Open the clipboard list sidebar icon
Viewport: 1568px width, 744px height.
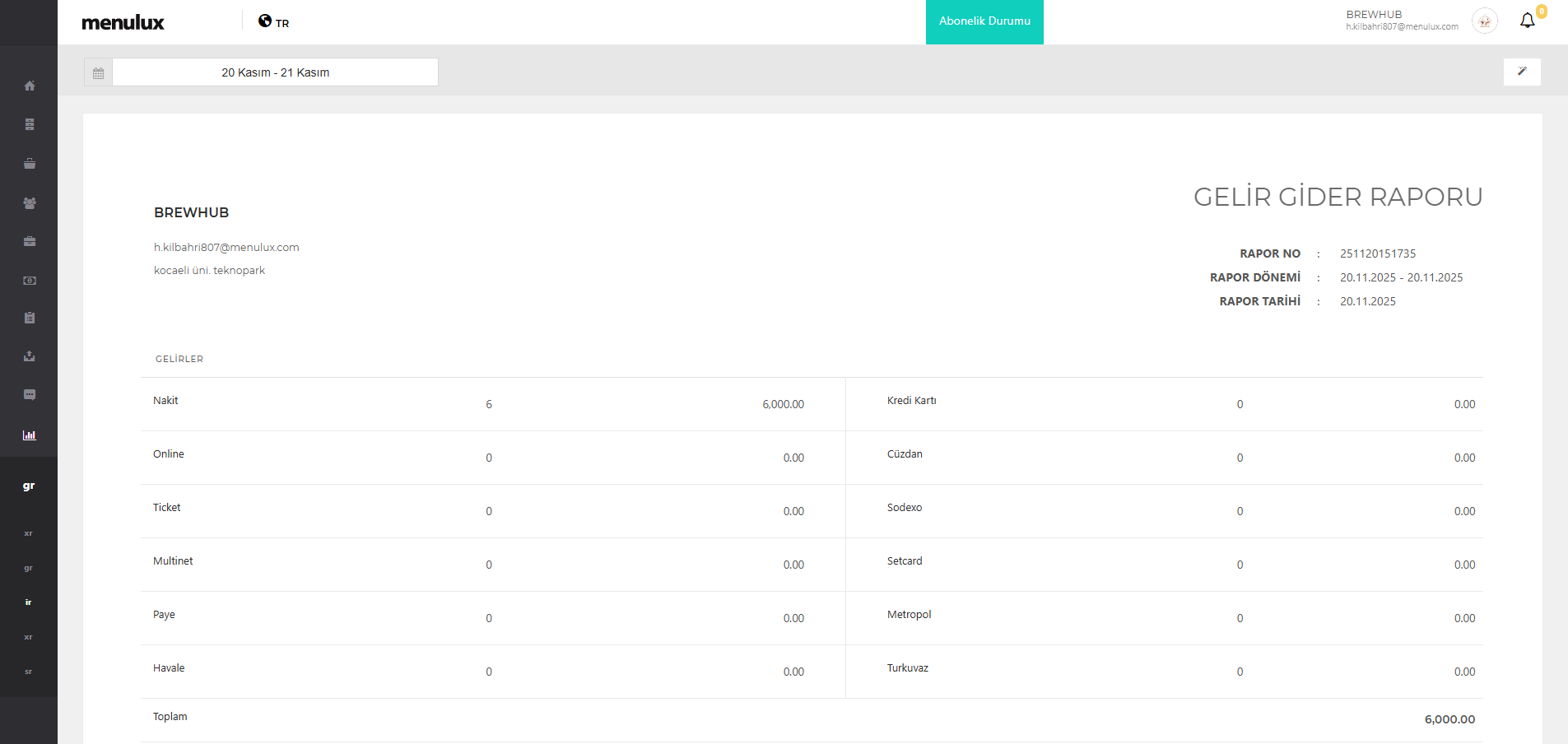[x=30, y=318]
